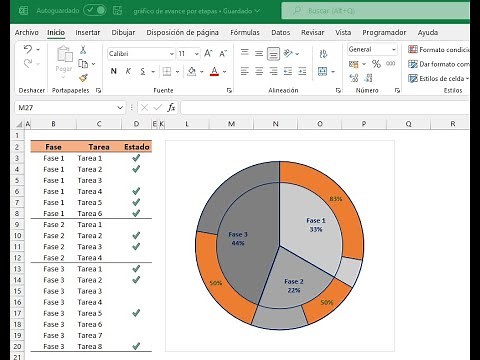Open fill color dropdown arrow
This screenshot has width=480, height=360.
[202, 72]
